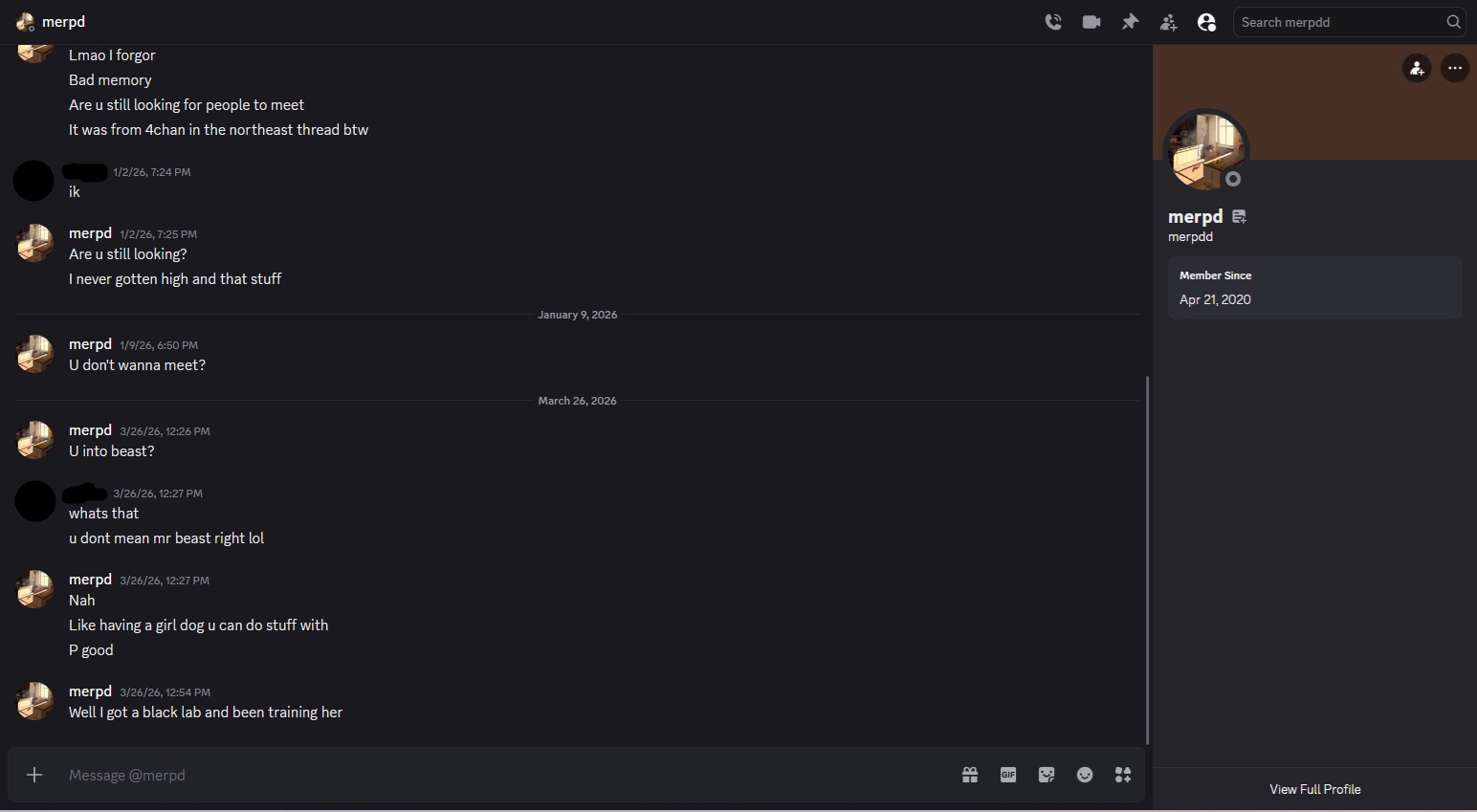Click the message "whats that"
This screenshot has width=1477, height=812.
pos(103,514)
